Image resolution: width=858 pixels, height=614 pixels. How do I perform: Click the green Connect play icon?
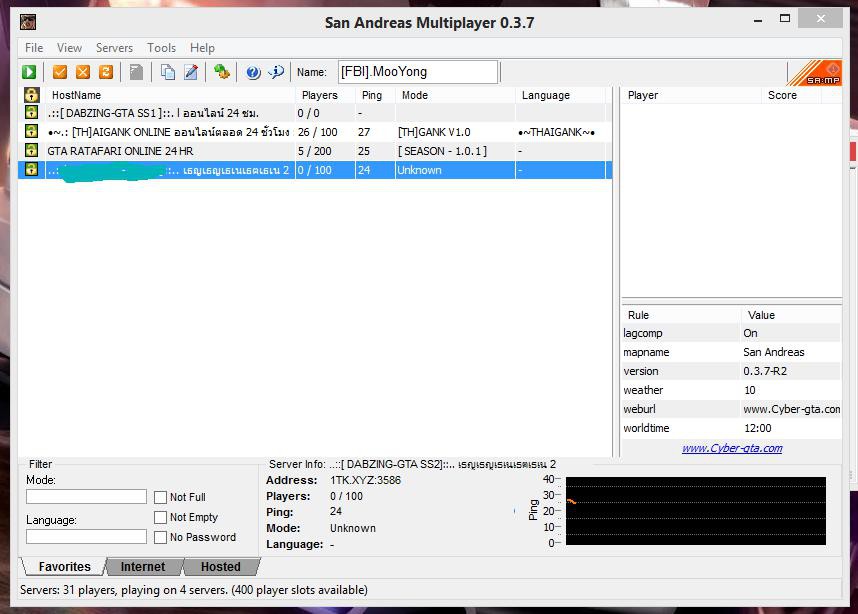click(29, 72)
